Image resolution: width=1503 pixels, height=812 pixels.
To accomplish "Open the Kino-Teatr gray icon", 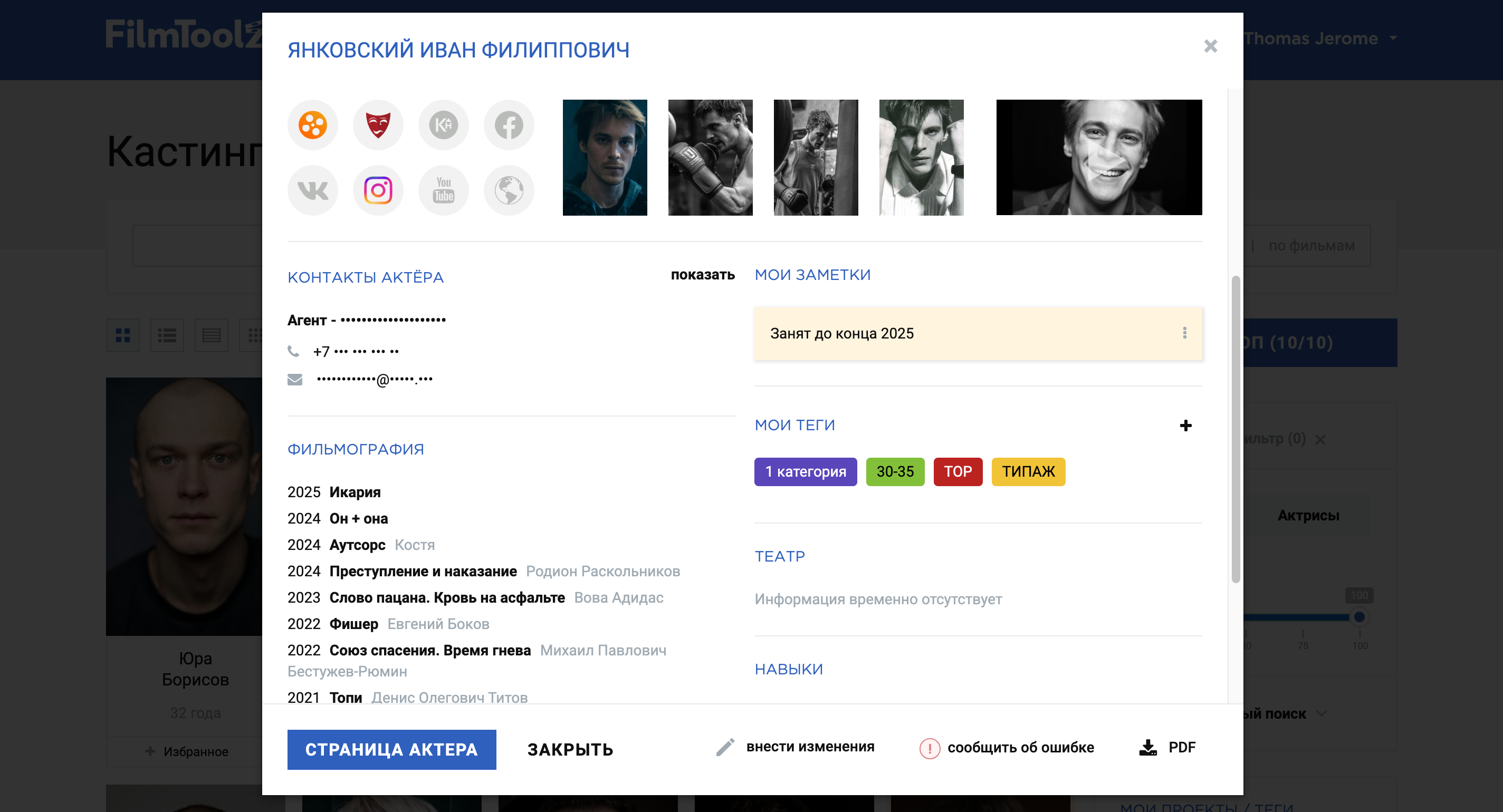I will pos(444,125).
